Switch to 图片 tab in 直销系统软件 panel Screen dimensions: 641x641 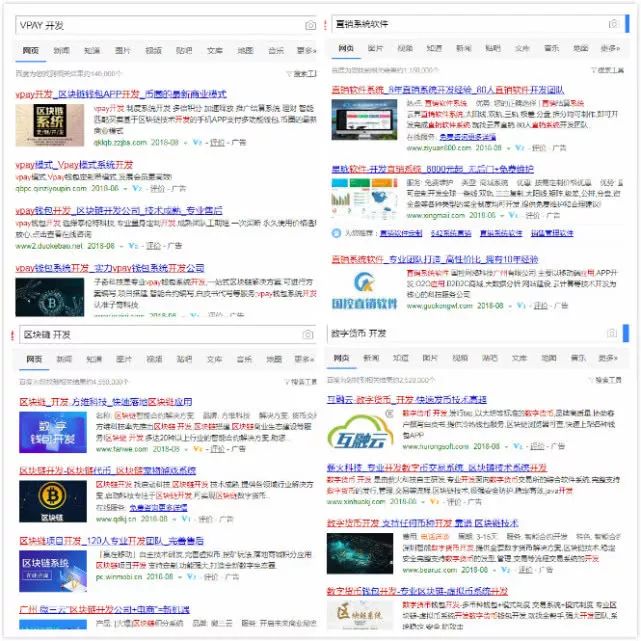click(x=375, y=48)
